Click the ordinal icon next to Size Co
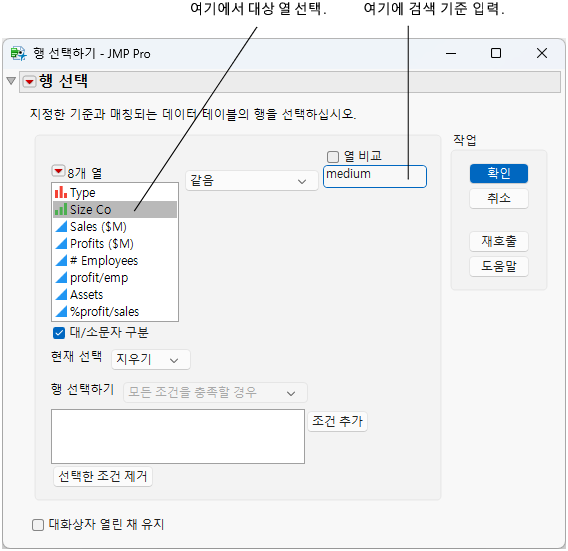Viewport: 568px width, 551px height. pos(61,209)
